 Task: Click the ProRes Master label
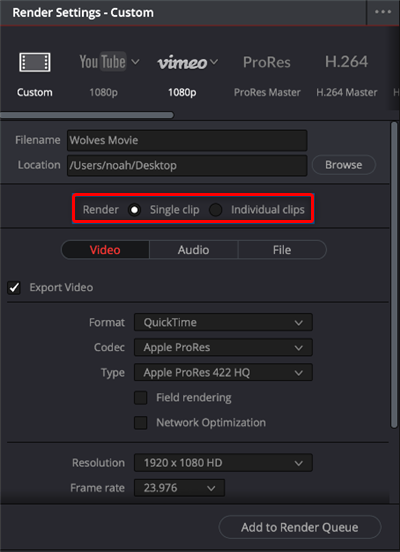click(x=267, y=93)
